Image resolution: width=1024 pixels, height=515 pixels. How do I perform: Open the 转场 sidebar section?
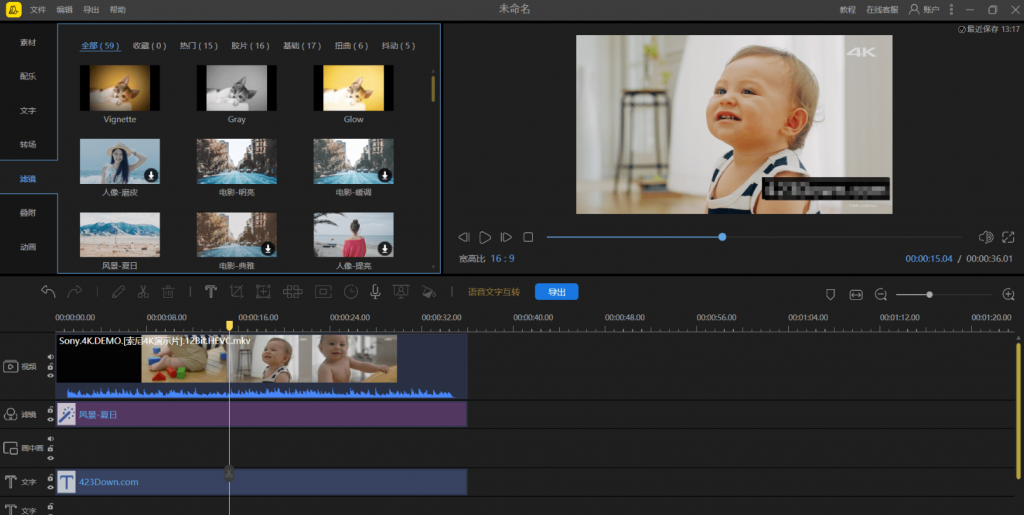click(x=28, y=144)
